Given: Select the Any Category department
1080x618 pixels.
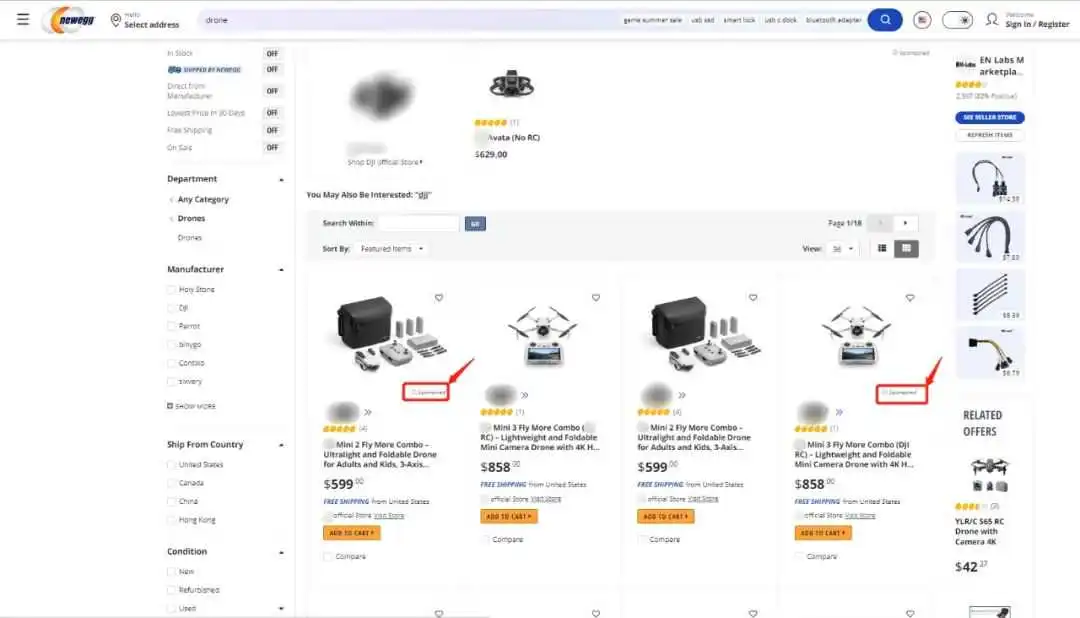Looking at the screenshot, I should [202, 199].
